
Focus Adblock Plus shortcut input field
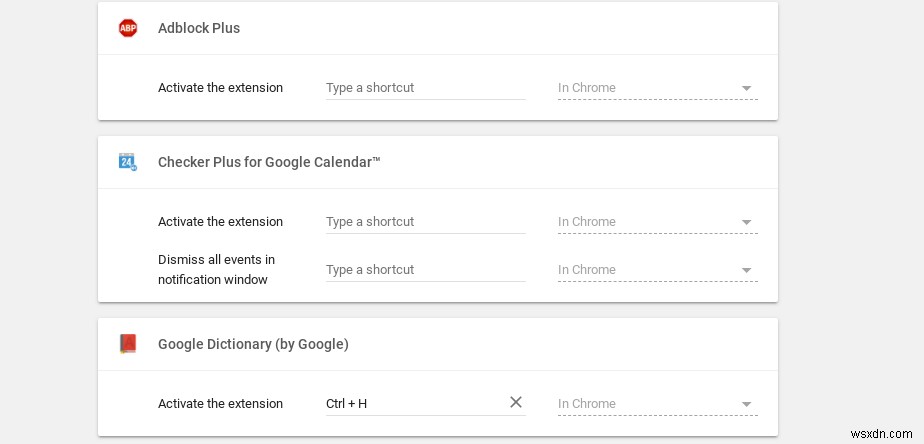pos(425,88)
